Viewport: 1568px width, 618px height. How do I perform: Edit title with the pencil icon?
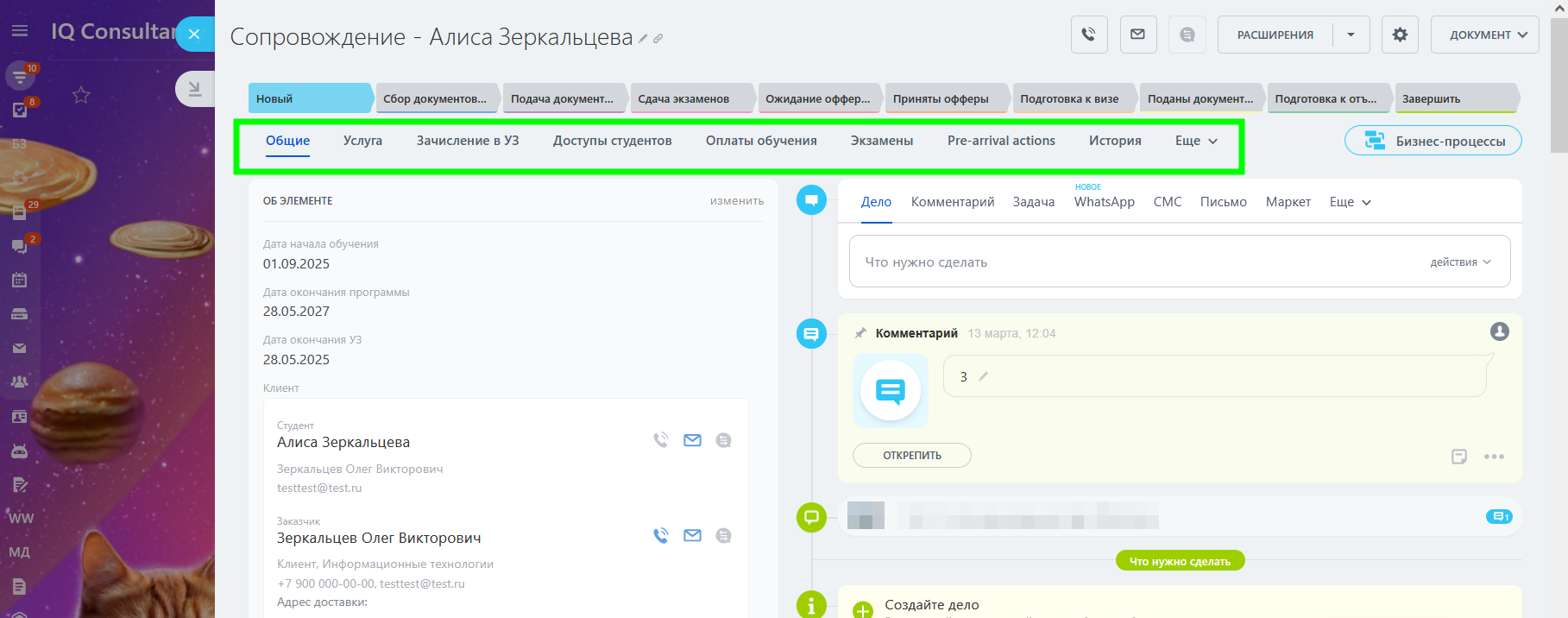tap(643, 39)
